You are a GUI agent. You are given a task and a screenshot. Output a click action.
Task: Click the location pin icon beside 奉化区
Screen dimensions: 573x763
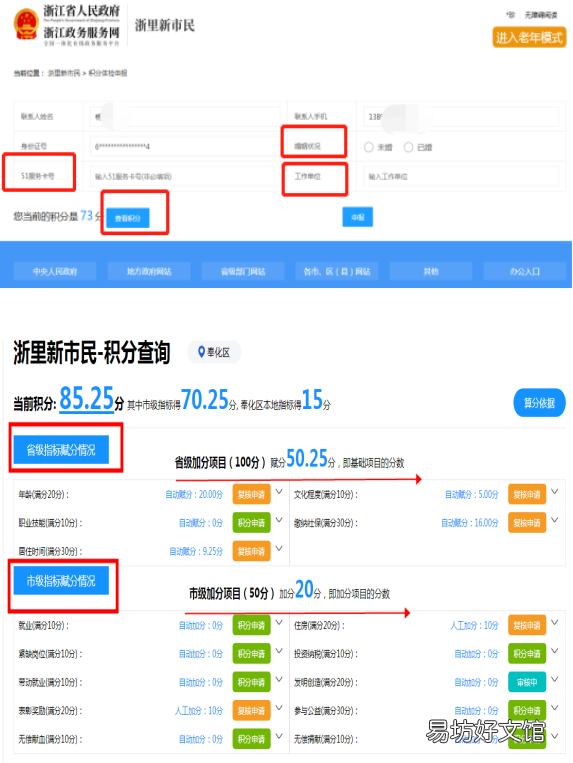click(x=201, y=352)
